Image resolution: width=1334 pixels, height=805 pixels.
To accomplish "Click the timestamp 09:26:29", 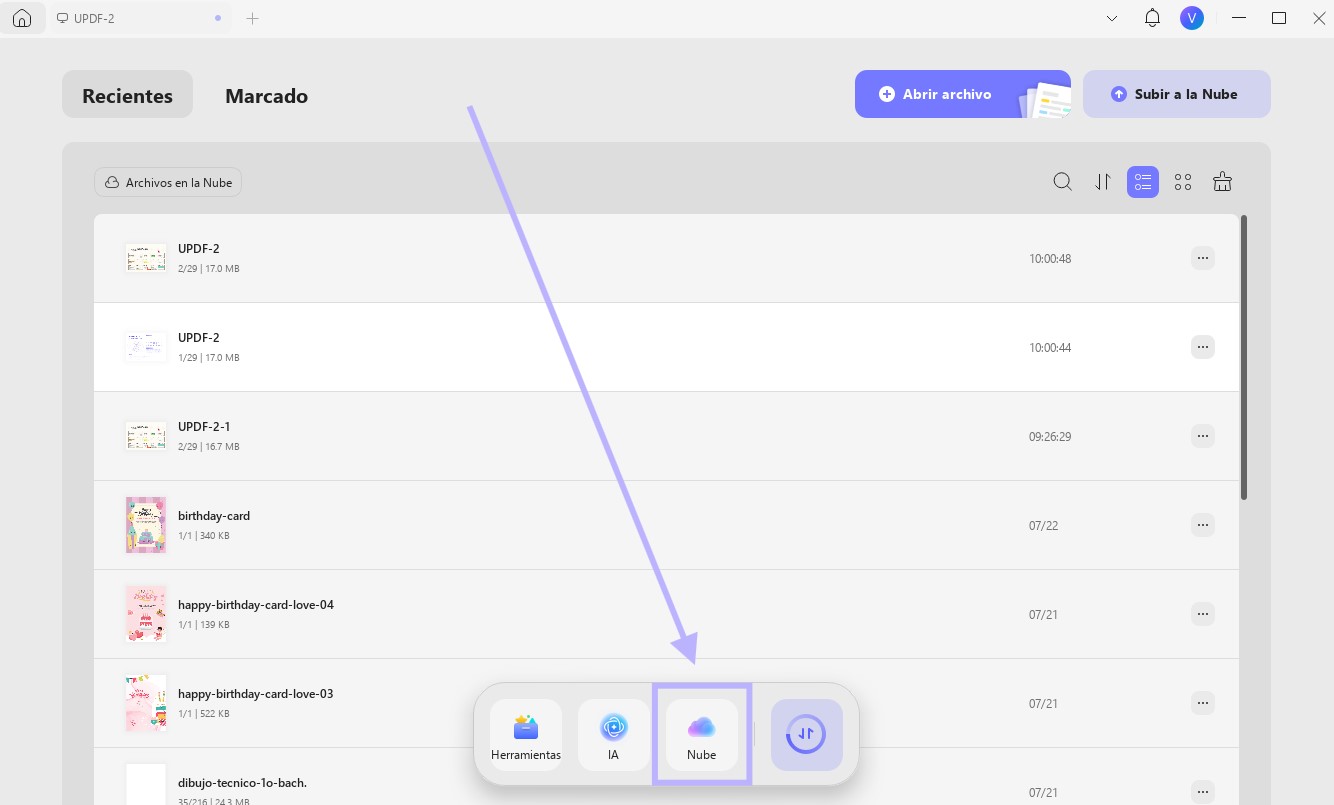I will pos(1050,437).
